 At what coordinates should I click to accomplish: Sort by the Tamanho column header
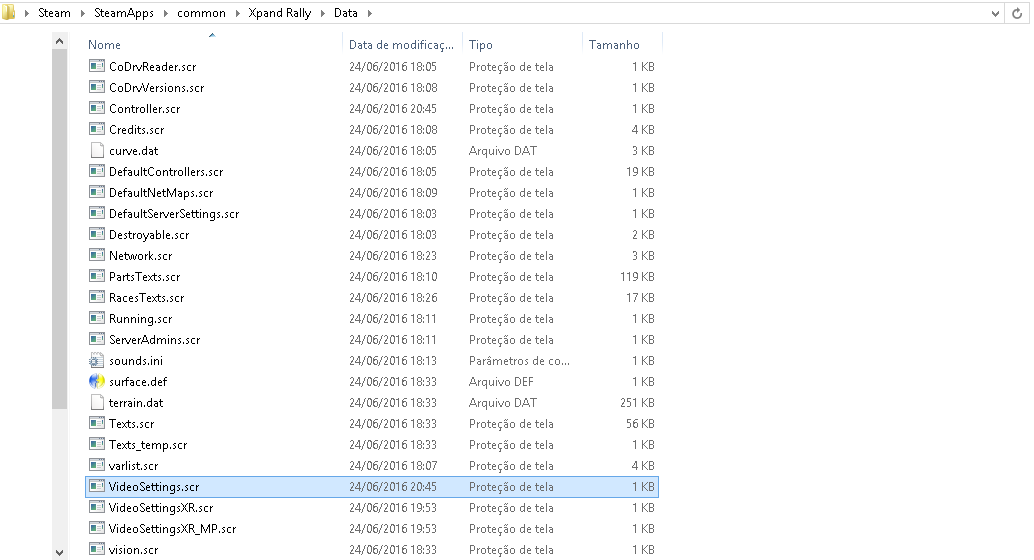point(614,45)
